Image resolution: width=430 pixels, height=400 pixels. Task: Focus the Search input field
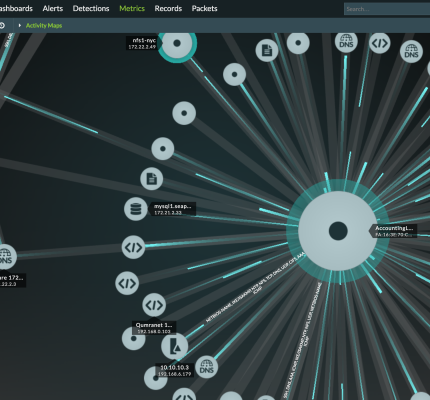[x=387, y=9]
